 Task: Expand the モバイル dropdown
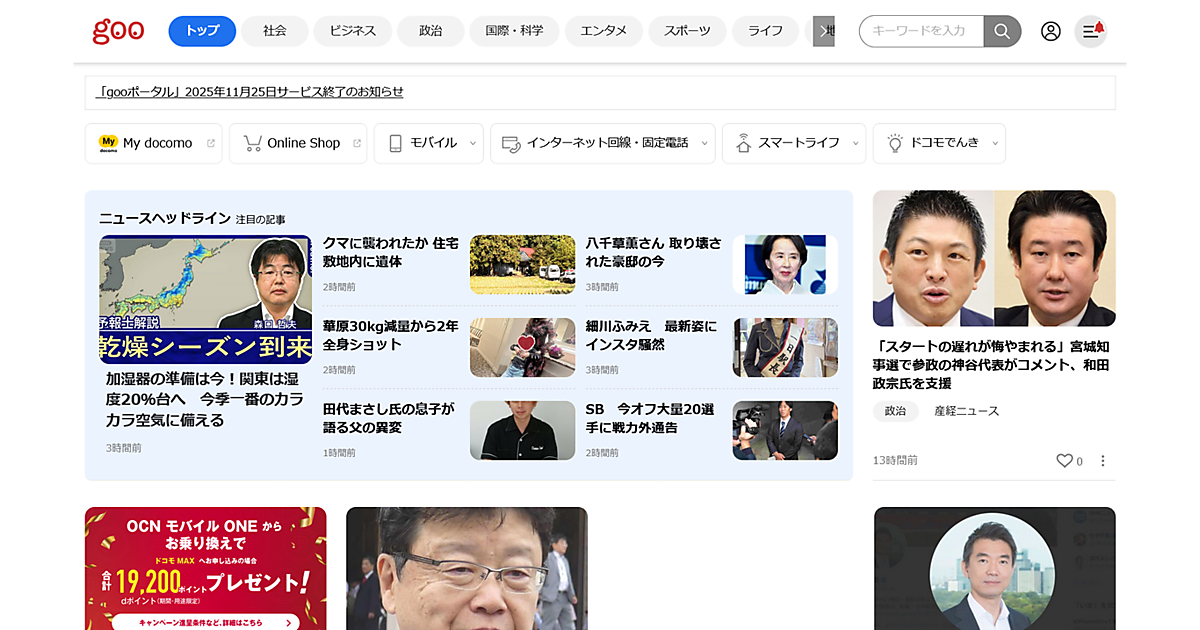click(471, 143)
